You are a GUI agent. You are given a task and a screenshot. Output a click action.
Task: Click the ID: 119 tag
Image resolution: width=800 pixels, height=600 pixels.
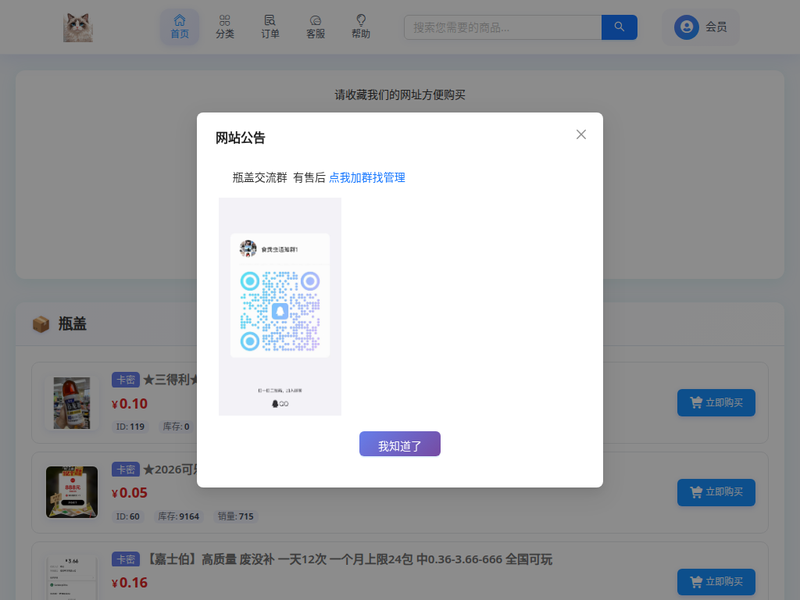[x=130, y=427]
